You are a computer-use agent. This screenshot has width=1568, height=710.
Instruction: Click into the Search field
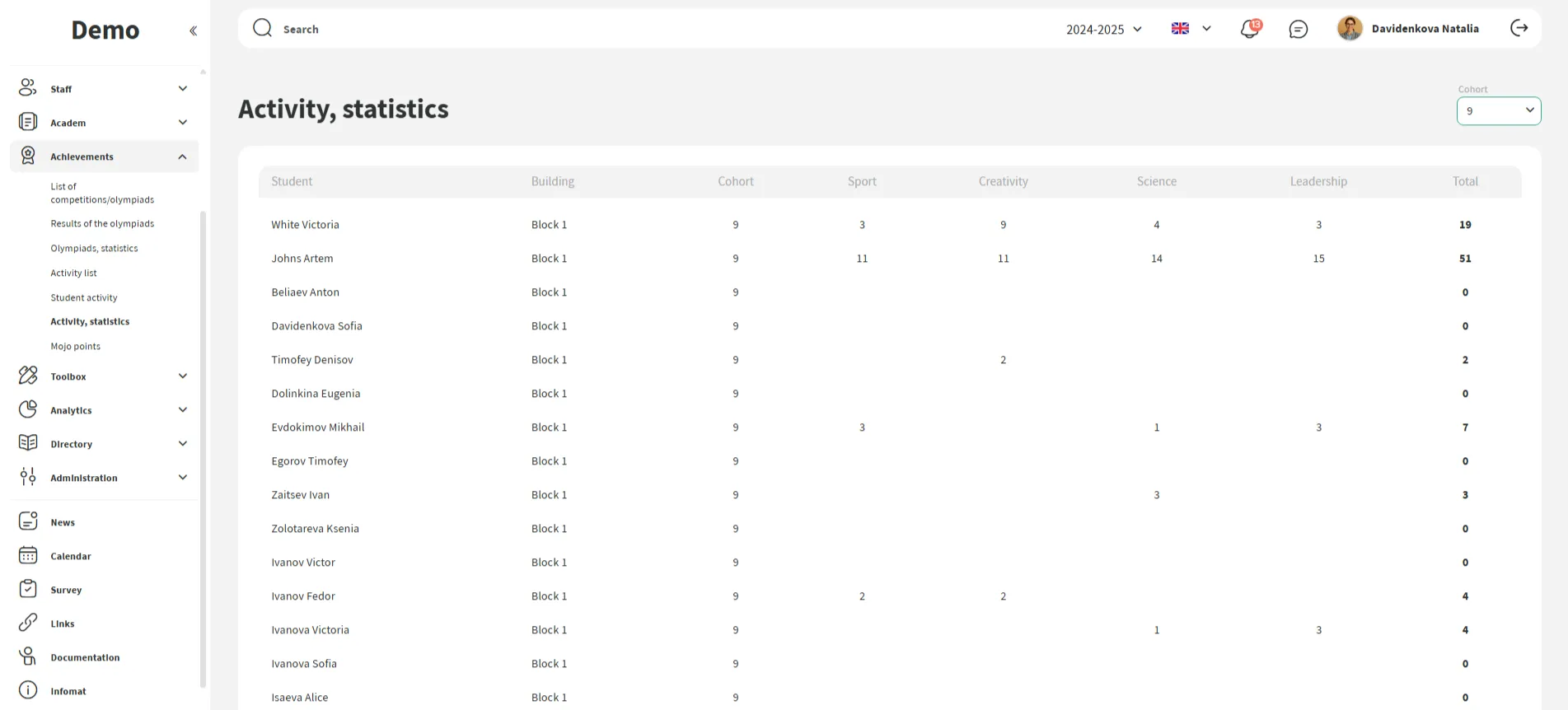(x=577, y=30)
